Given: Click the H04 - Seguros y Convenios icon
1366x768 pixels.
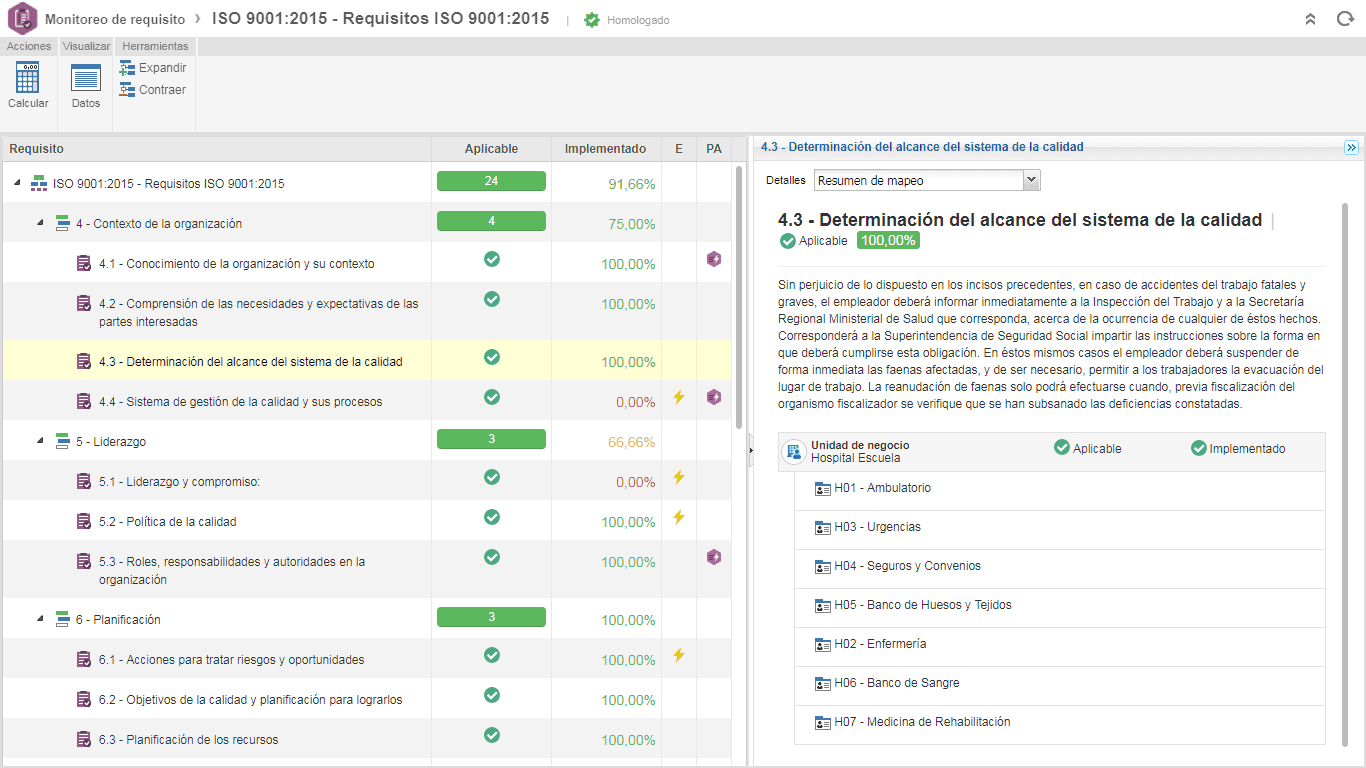Looking at the screenshot, I should pos(823,566).
